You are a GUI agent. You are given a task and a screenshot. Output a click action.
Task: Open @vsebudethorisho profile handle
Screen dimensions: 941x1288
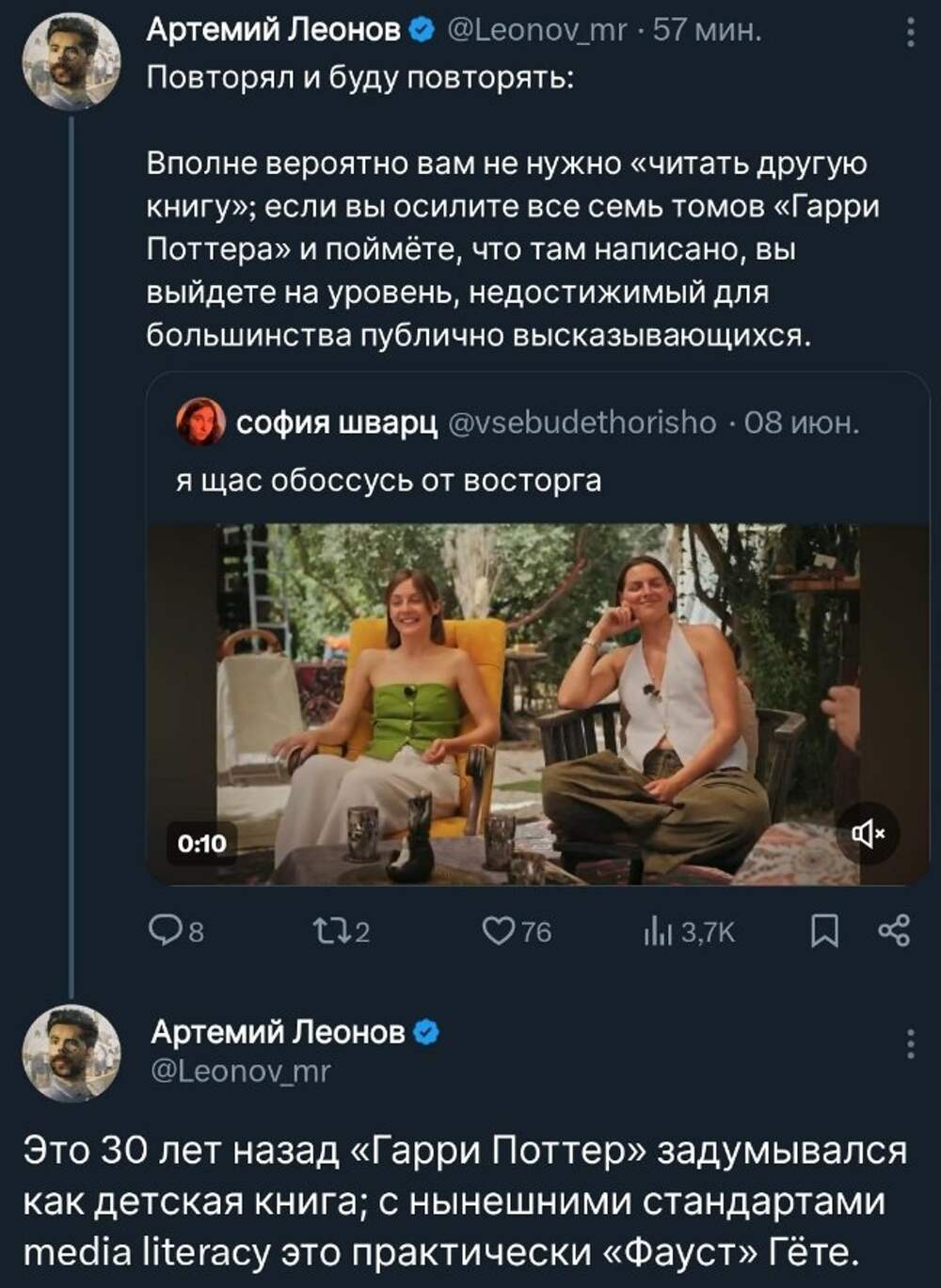click(x=582, y=422)
